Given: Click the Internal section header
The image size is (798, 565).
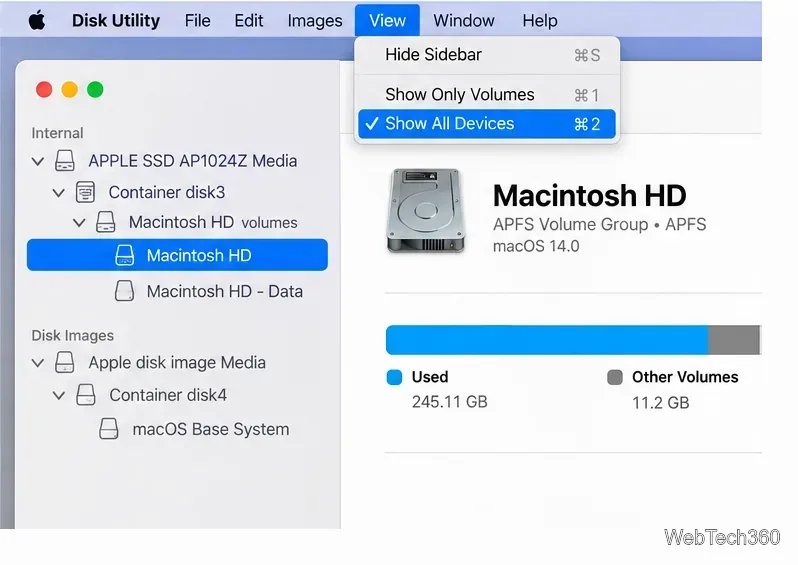Looking at the screenshot, I should pyautogui.click(x=57, y=133).
